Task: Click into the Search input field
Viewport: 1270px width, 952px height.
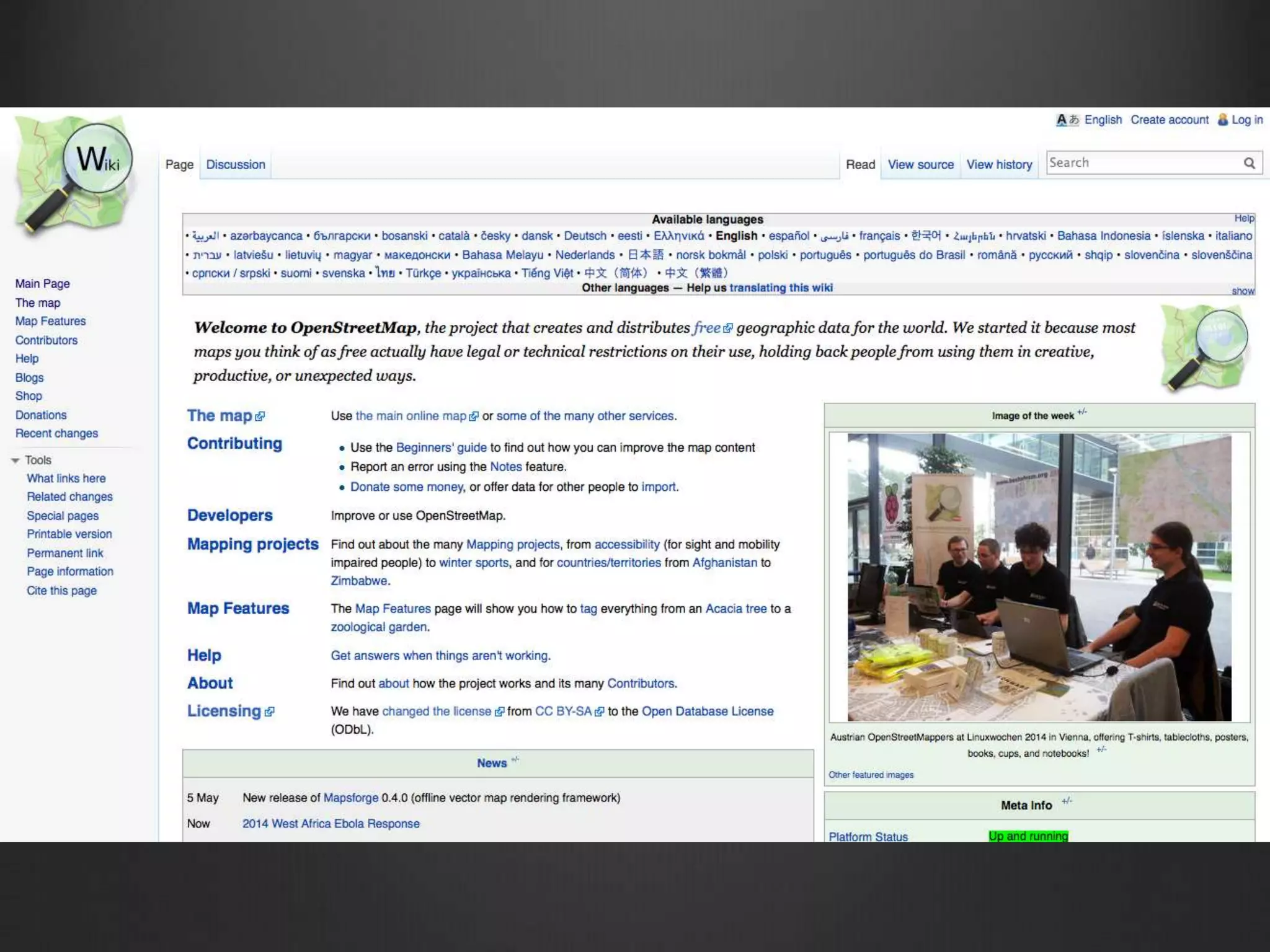Action: click(x=1141, y=163)
